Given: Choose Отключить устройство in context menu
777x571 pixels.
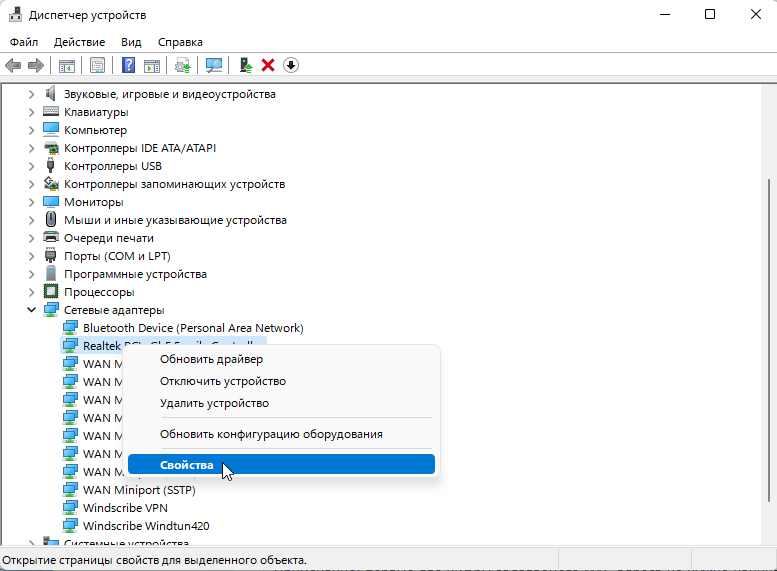Looking at the screenshot, I should click(x=281, y=381).
